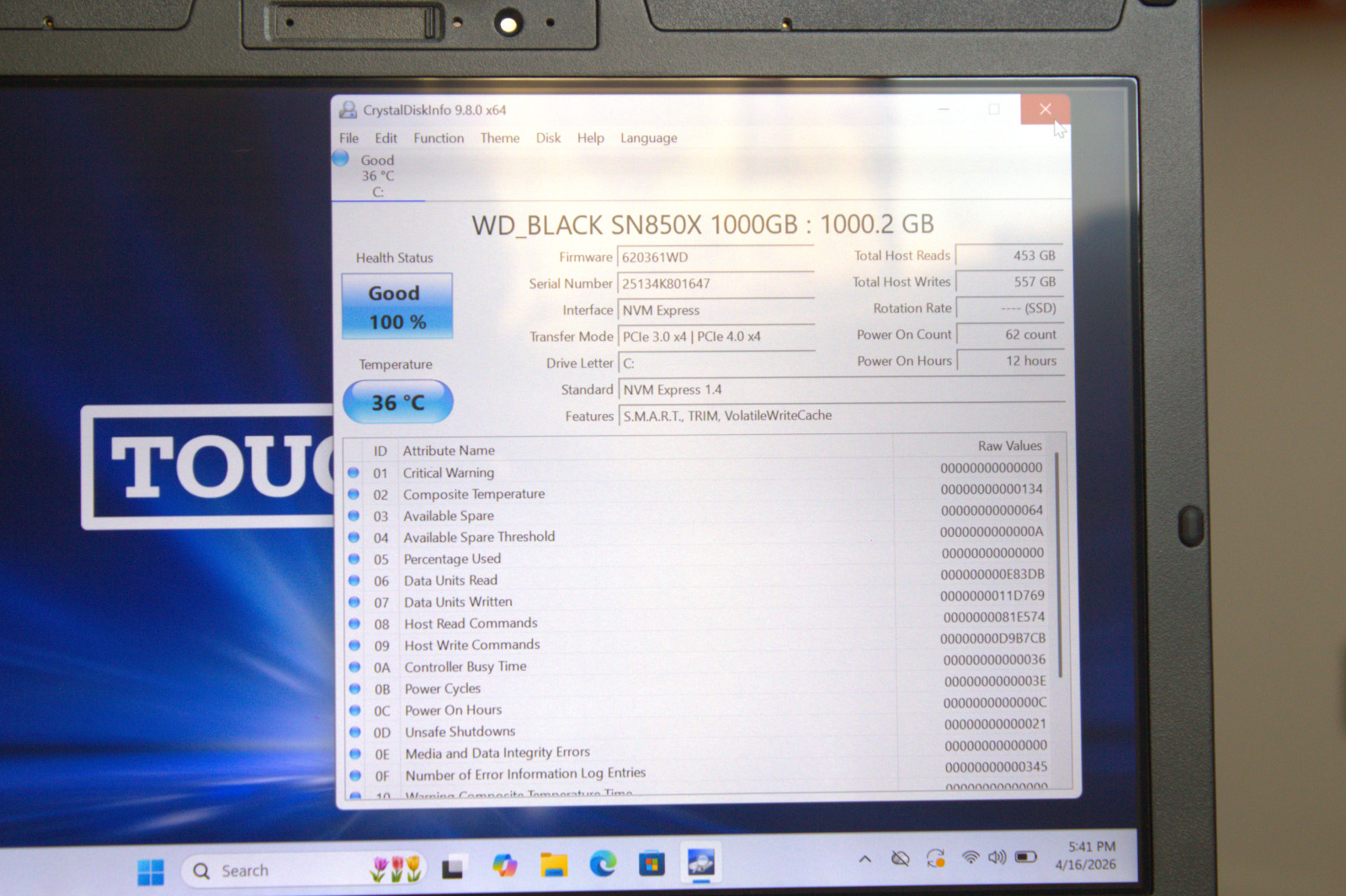Open the Theme menu
Screen dimensions: 1346x896
[x=500, y=138]
